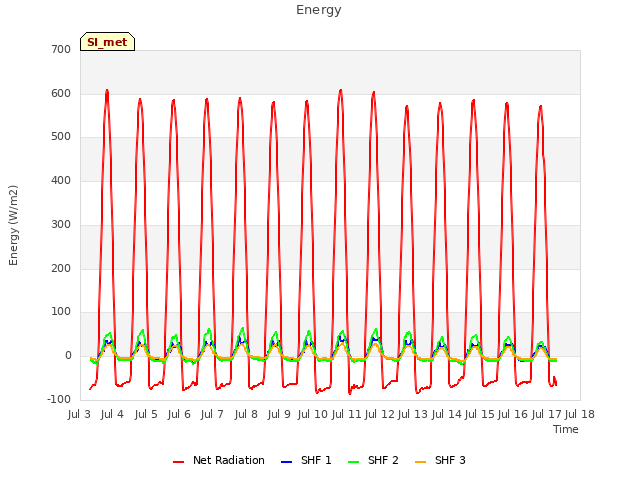The width and height of the screenshot is (640, 480).
Task: Click the Jul 9 x-axis tick label
Action: (279, 414)
